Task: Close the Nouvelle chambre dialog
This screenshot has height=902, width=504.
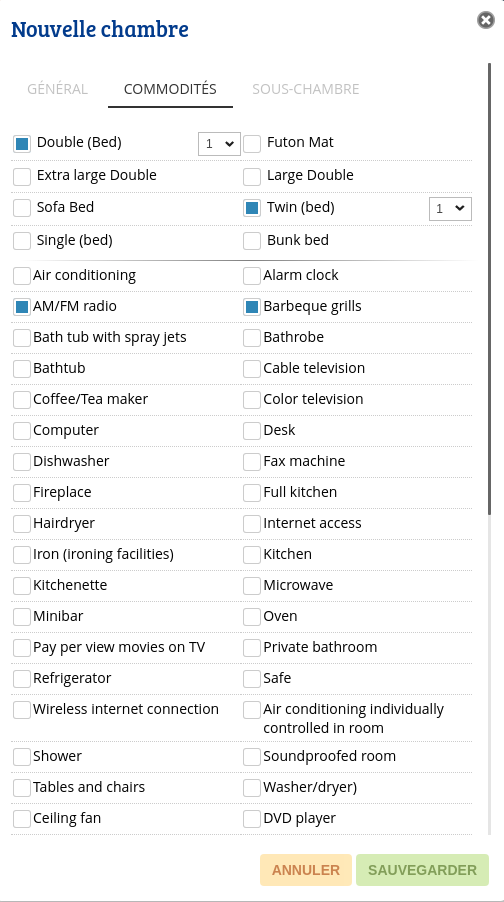Action: (486, 21)
